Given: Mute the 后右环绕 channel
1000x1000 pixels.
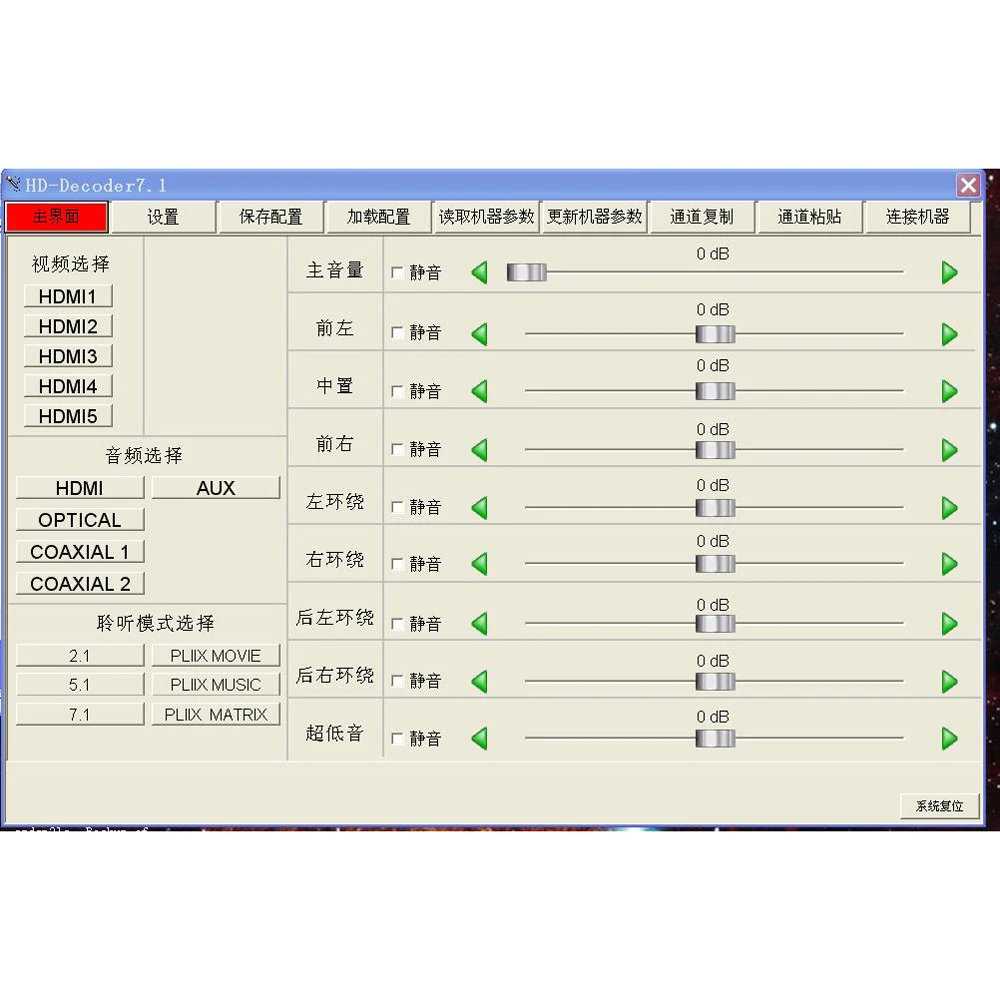Looking at the screenshot, I should coord(397,680).
